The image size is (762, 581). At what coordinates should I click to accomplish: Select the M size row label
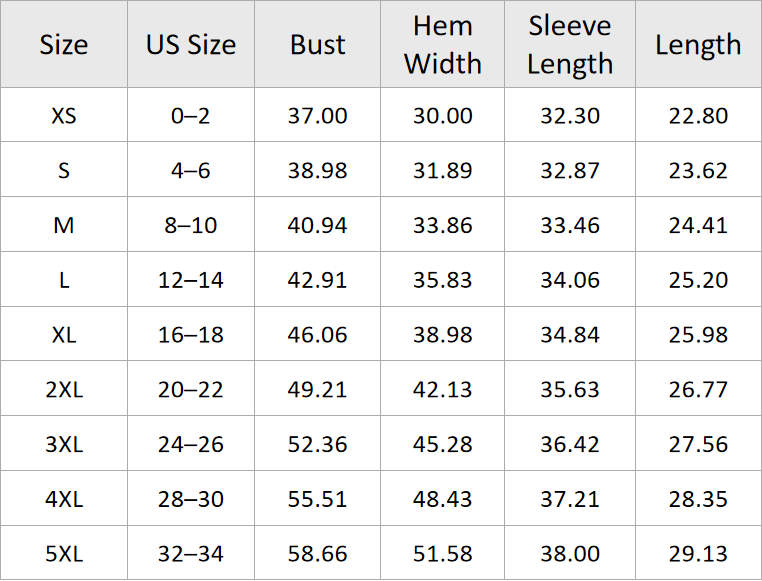click(64, 225)
